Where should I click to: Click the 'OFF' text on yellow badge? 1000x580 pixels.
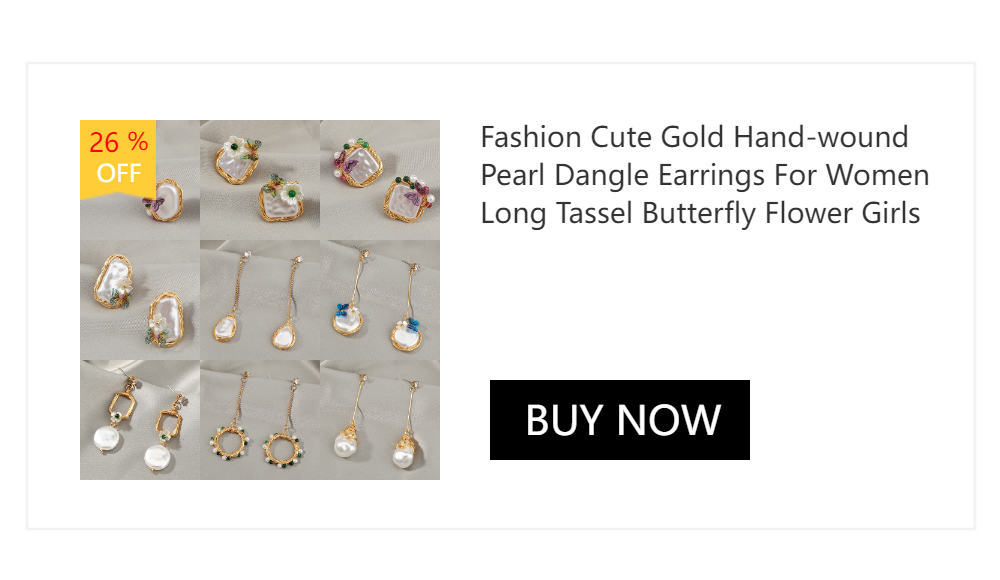(x=119, y=173)
